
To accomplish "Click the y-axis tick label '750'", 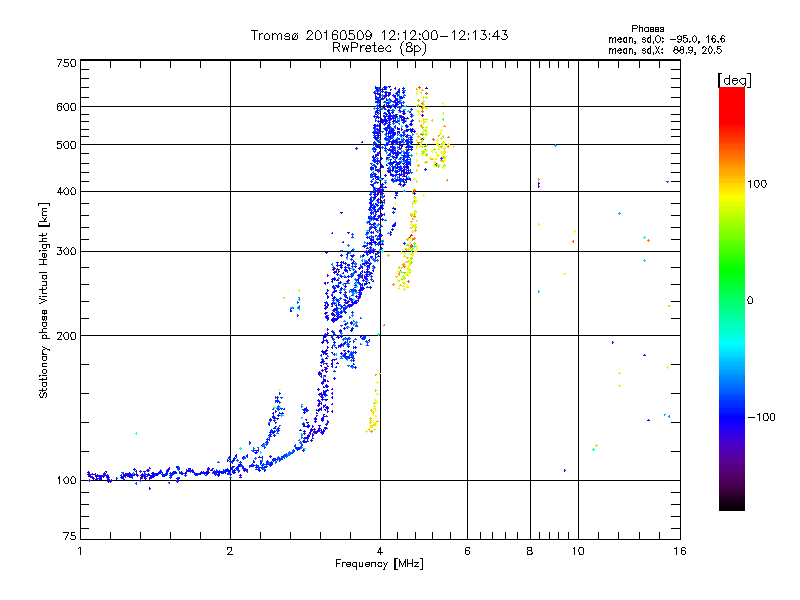I will click(x=66, y=63).
